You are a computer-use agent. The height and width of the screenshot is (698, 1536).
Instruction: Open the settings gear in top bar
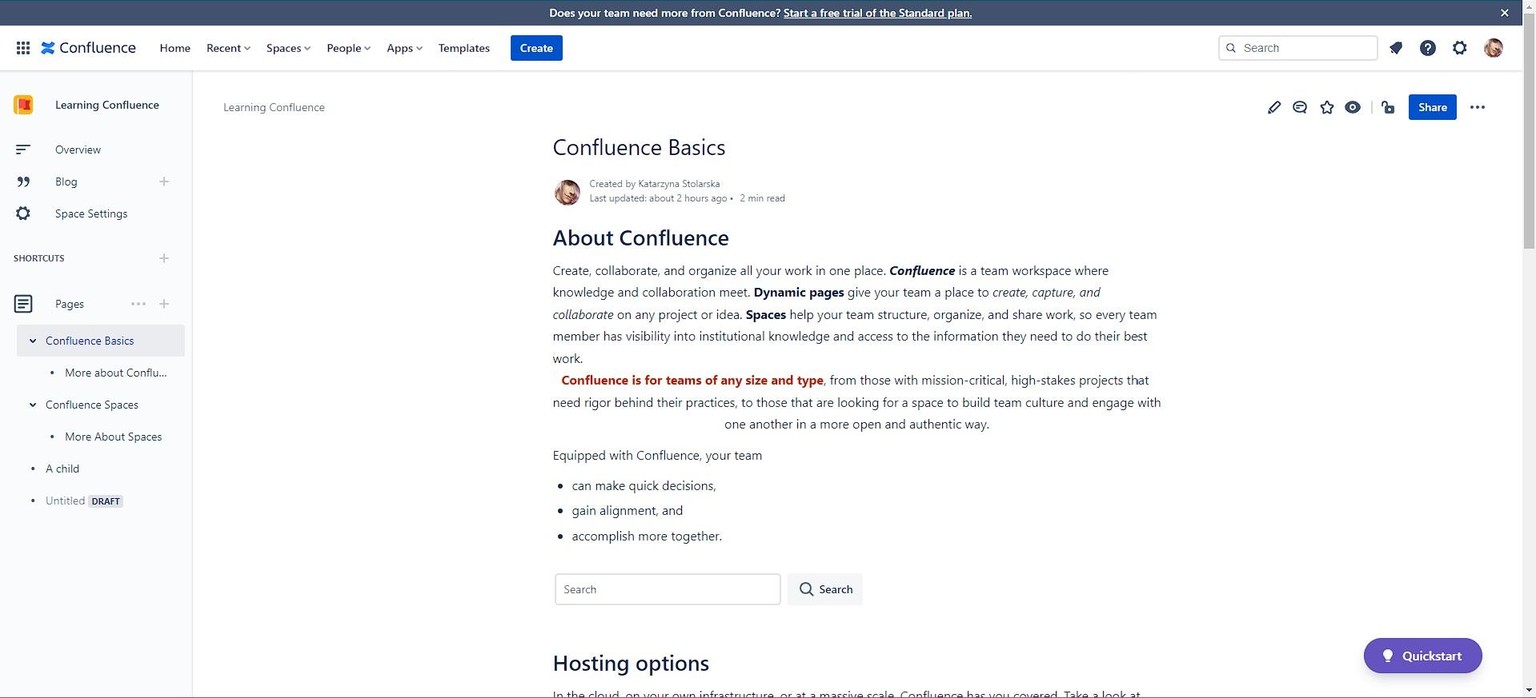point(1460,48)
